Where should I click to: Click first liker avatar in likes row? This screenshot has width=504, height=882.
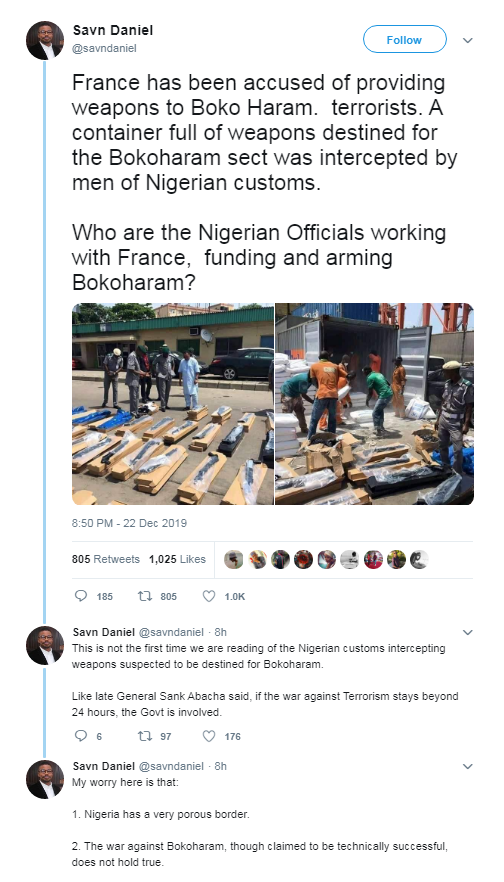233,559
